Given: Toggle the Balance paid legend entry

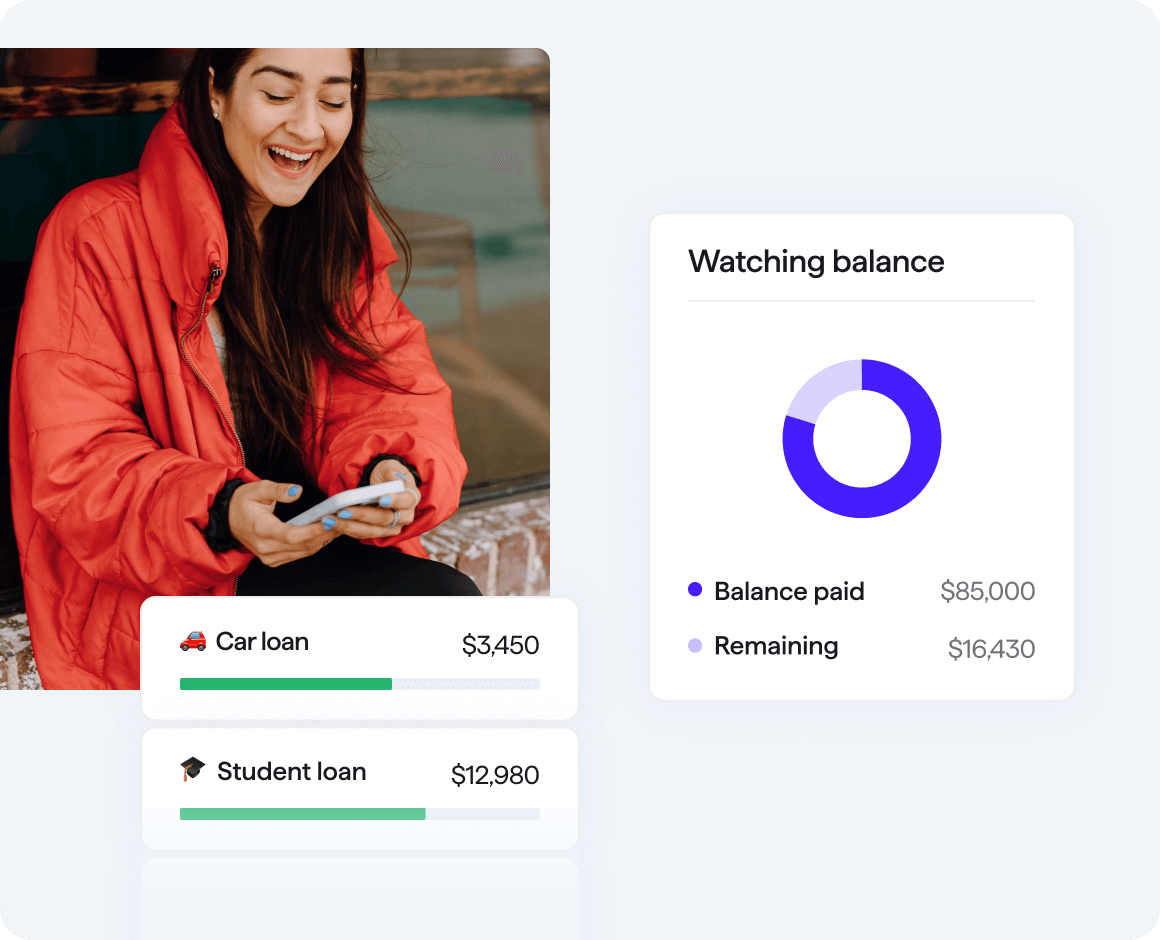Looking at the screenshot, I should [x=789, y=591].
